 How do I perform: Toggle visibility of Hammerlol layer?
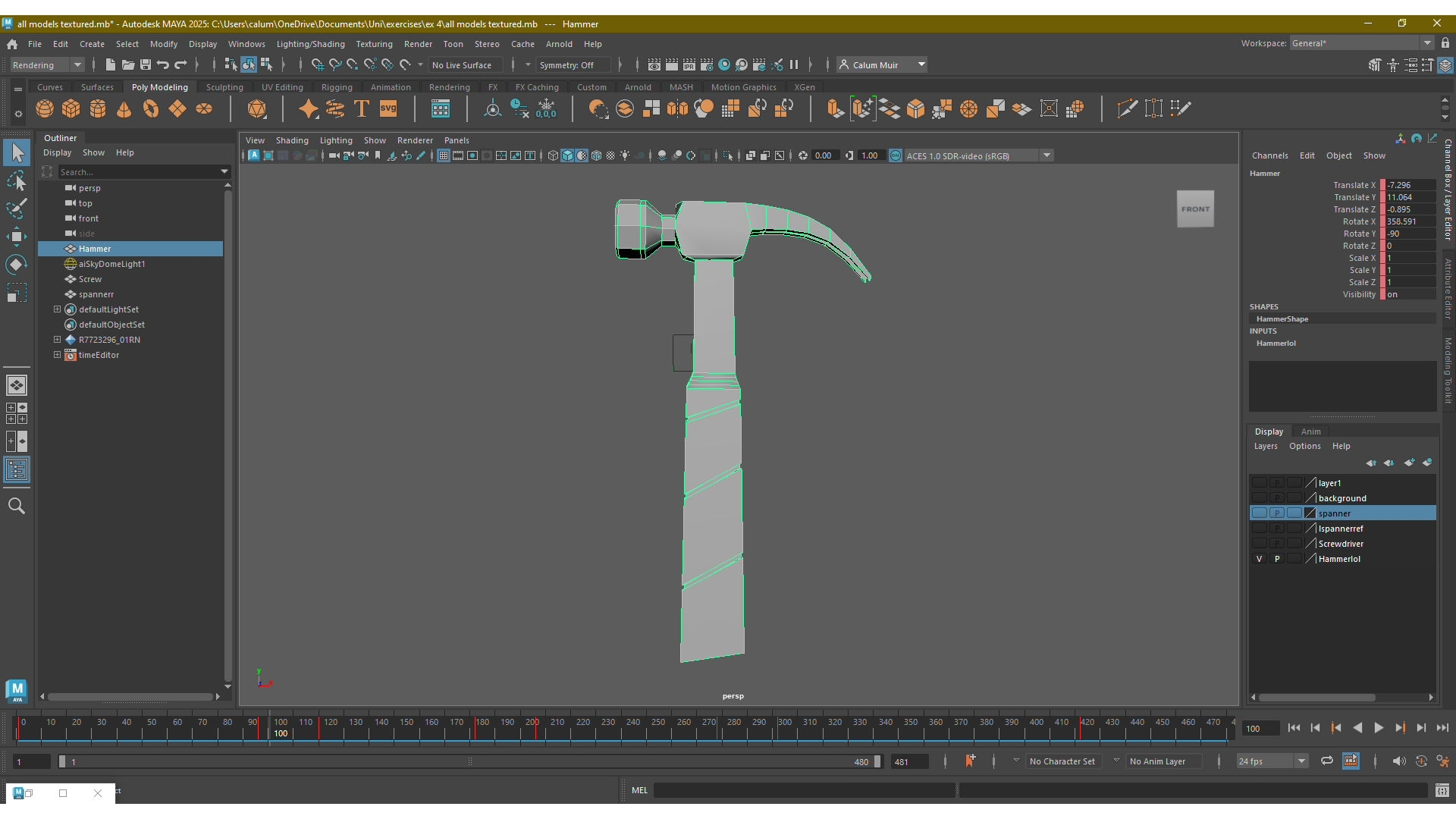click(1259, 559)
